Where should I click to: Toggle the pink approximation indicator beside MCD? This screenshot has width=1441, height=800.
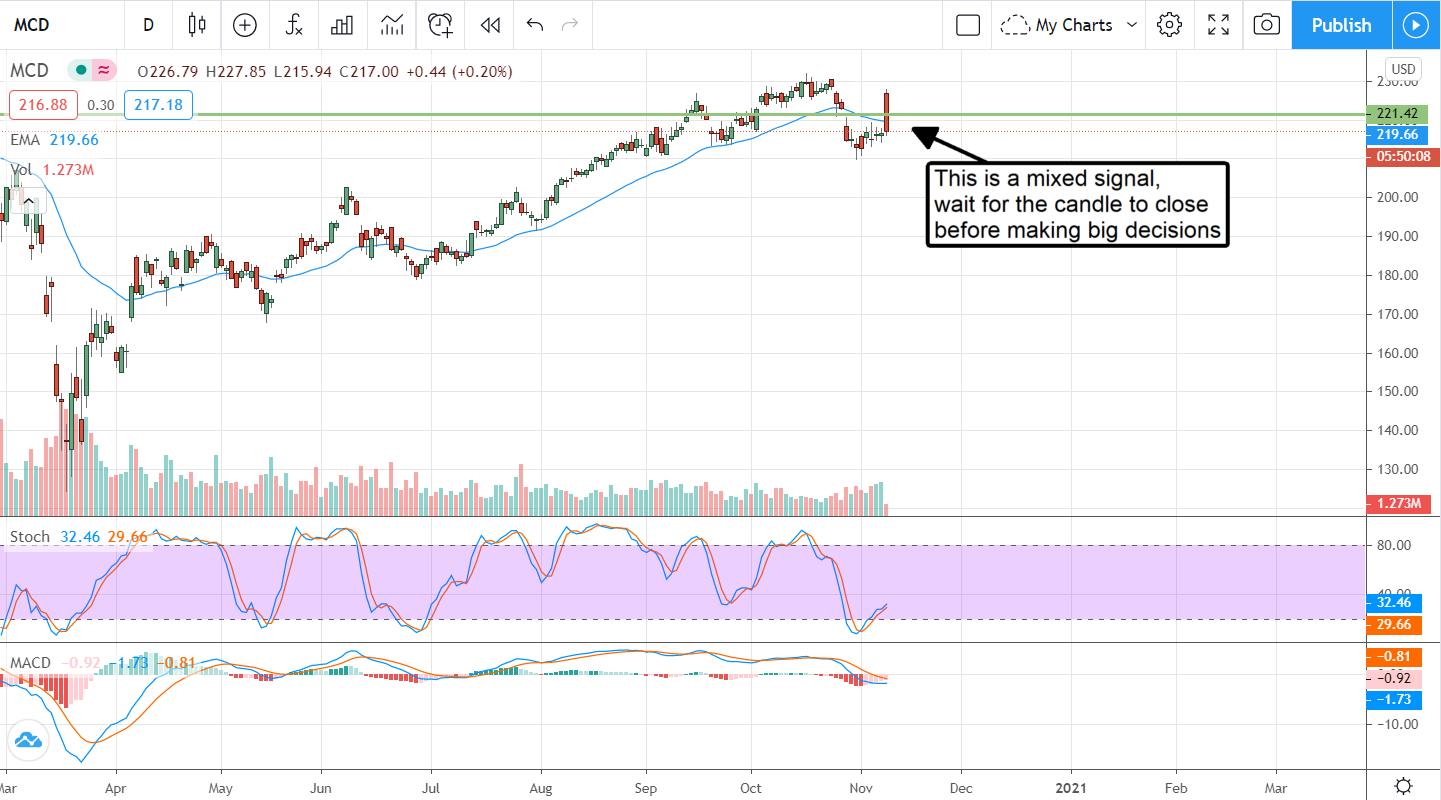coord(102,71)
